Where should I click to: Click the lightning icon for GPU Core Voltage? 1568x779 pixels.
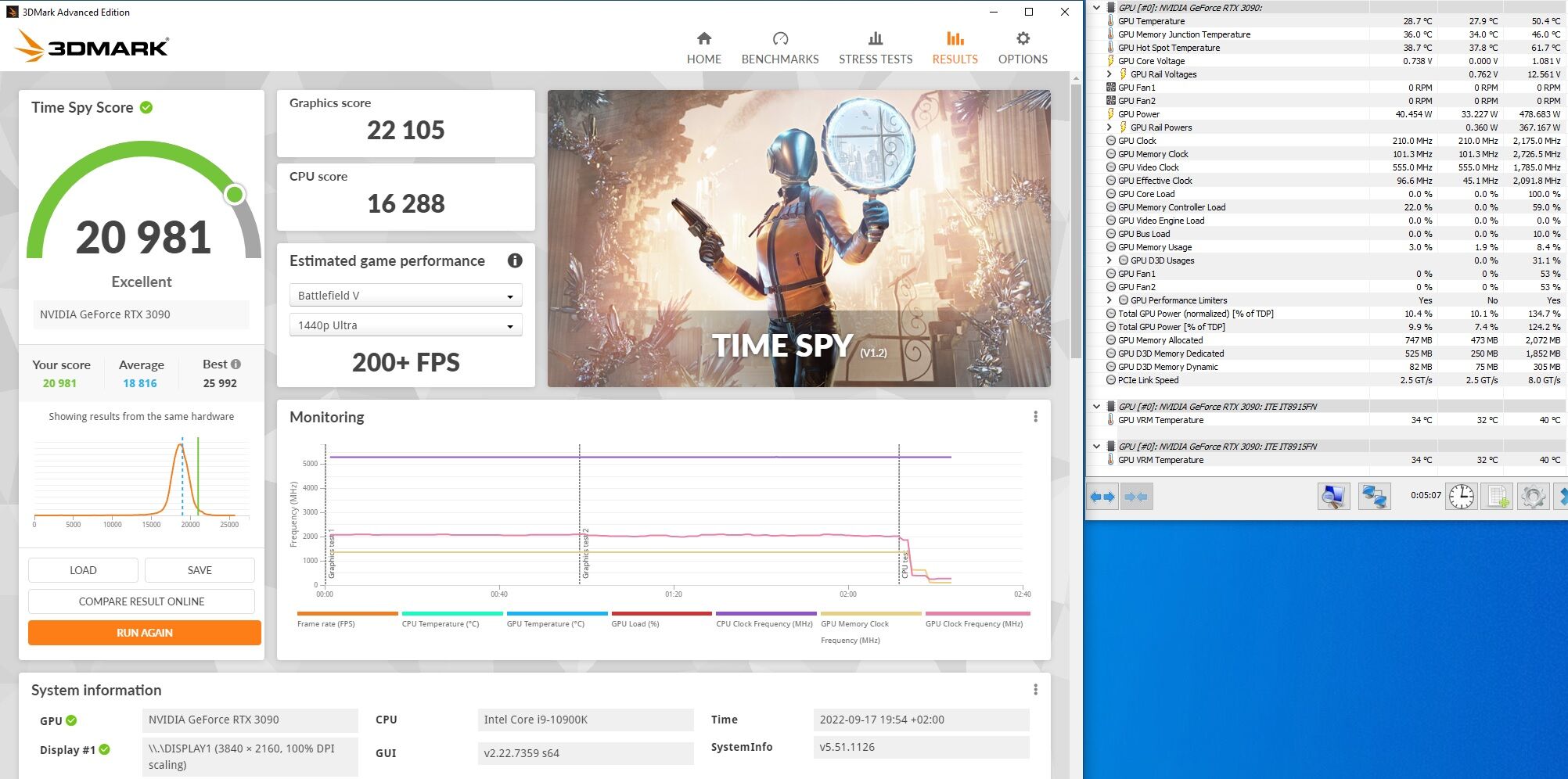(x=1110, y=61)
